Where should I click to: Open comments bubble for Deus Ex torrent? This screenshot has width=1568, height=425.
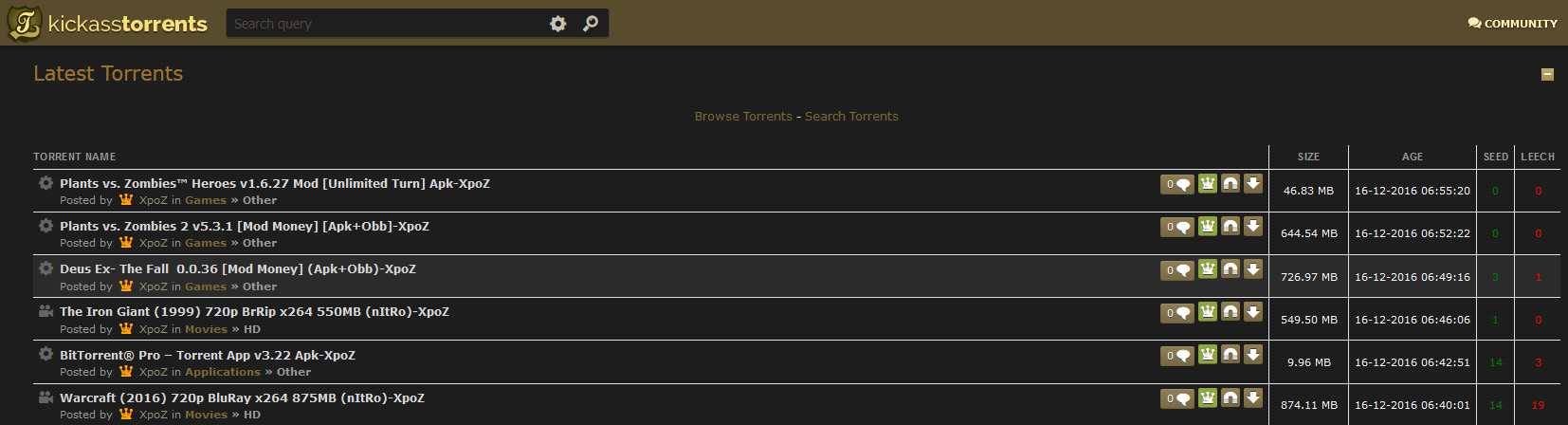(1177, 270)
